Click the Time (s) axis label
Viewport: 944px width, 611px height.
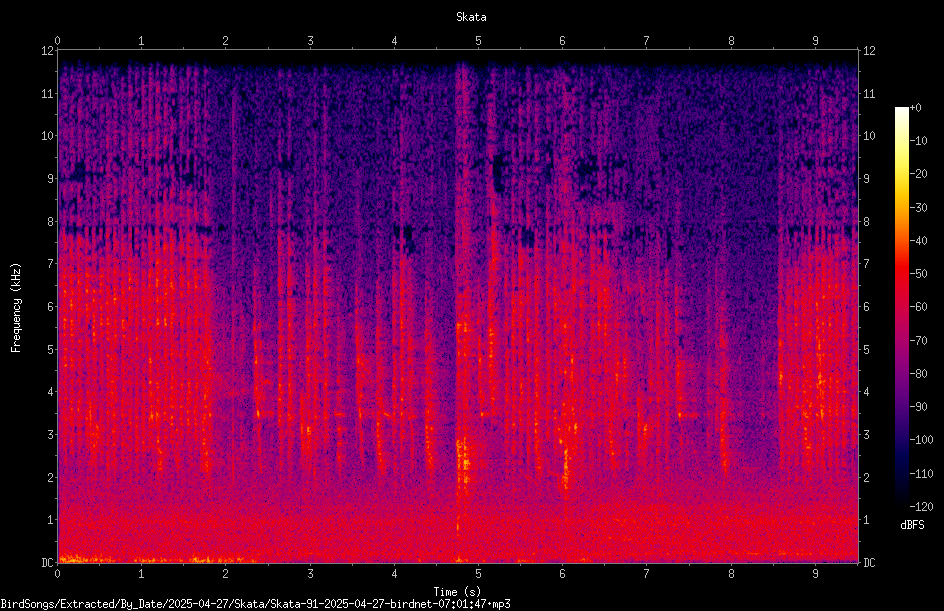tap(457, 592)
